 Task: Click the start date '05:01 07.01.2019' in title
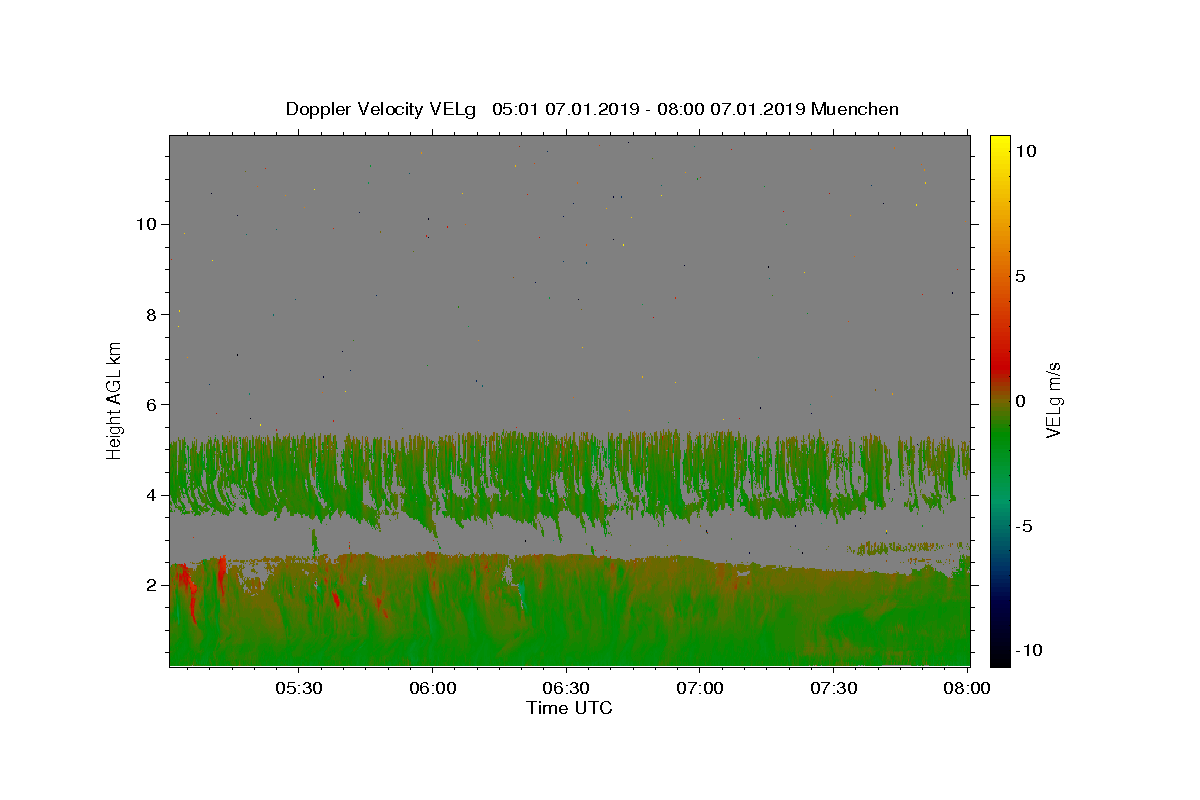pyautogui.click(x=564, y=109)
